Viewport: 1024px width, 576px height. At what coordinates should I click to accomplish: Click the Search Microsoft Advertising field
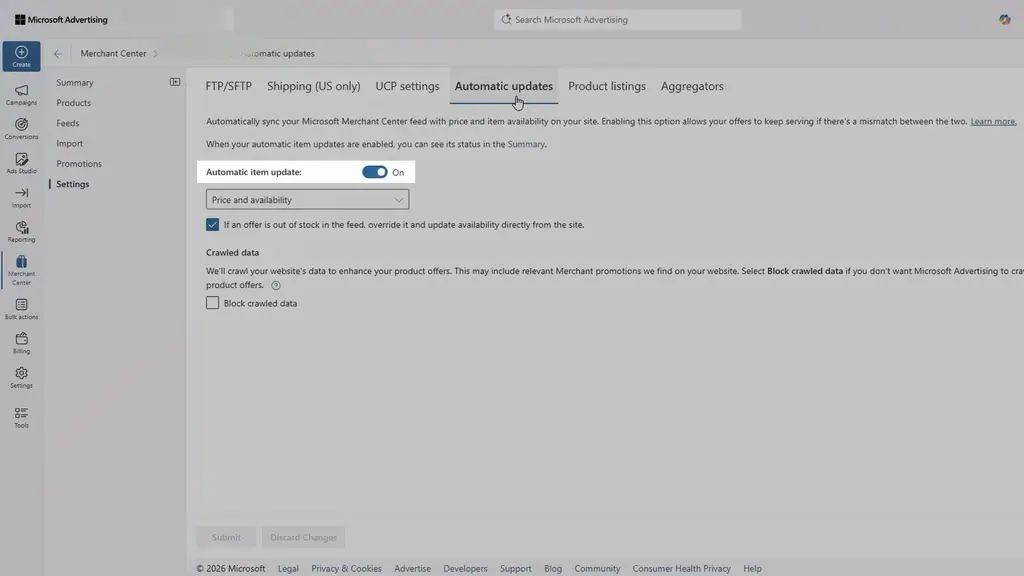pos(618,20)
